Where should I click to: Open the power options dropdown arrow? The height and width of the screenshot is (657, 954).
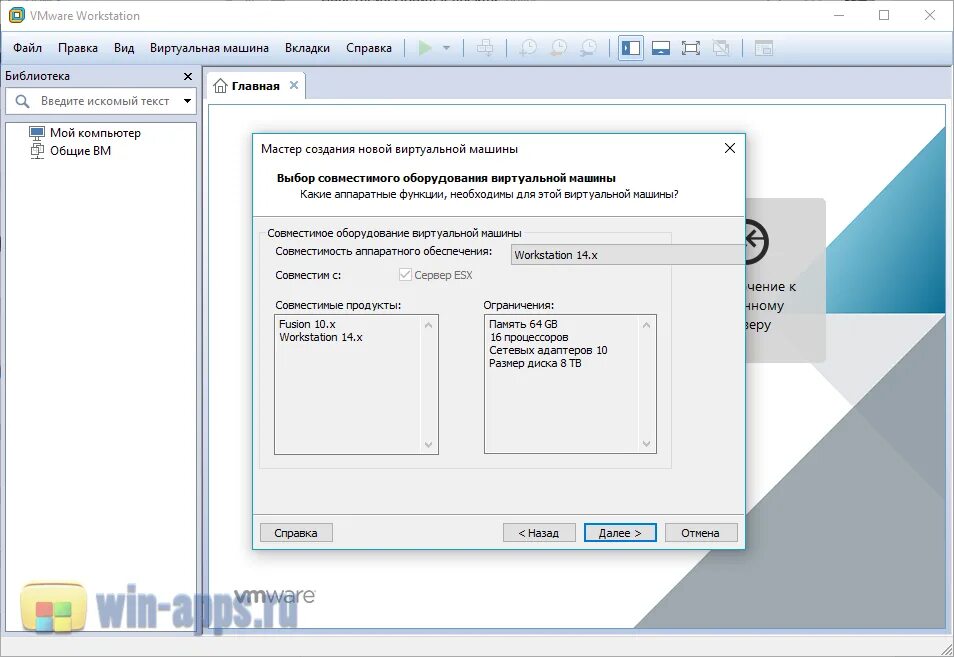(x=446, y=48)
